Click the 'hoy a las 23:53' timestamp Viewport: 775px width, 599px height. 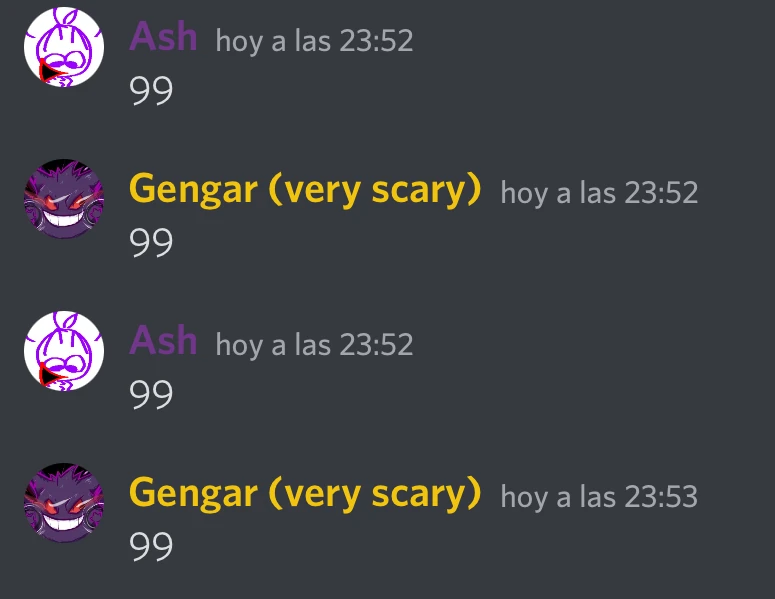click(599, 497)
